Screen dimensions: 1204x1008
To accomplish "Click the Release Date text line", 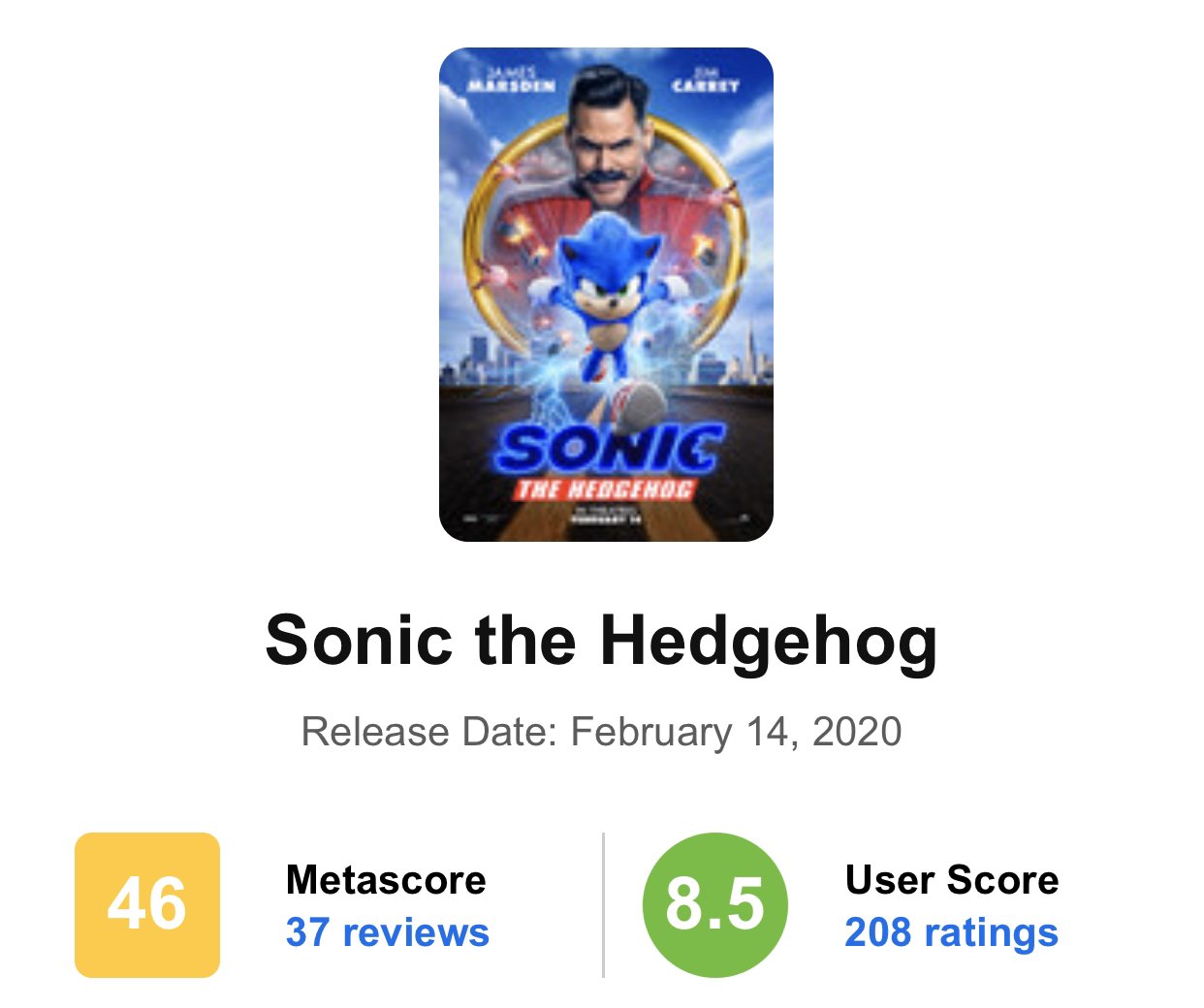I will [601, 732].
